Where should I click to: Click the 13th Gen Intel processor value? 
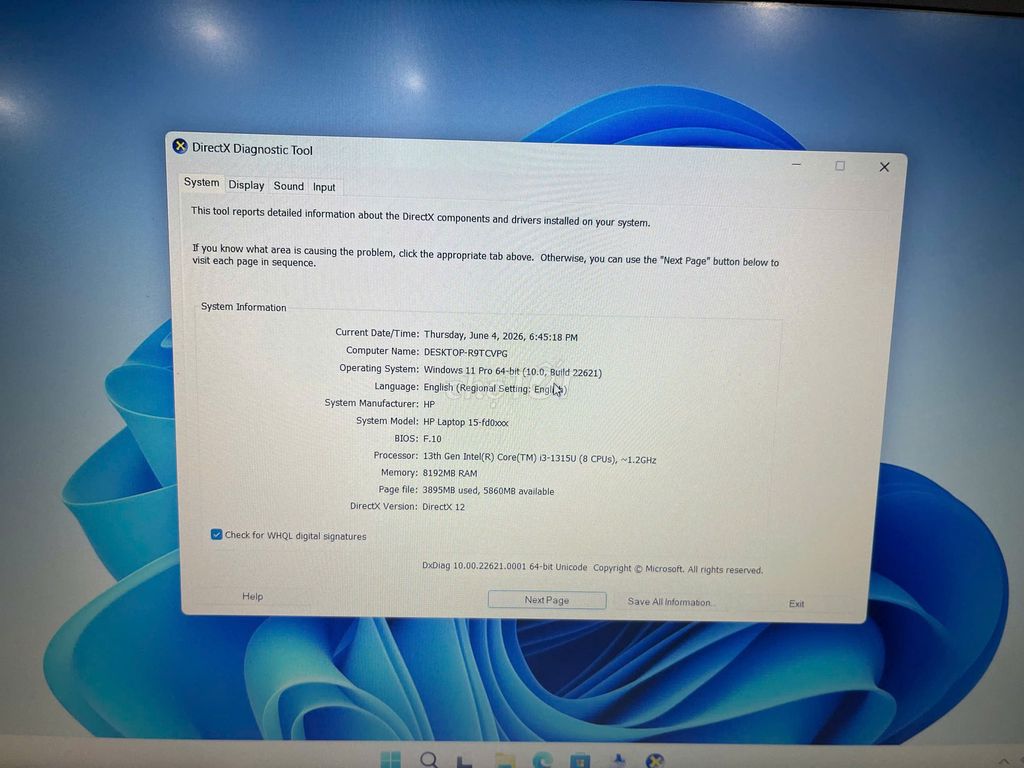(x=539, y=458)
